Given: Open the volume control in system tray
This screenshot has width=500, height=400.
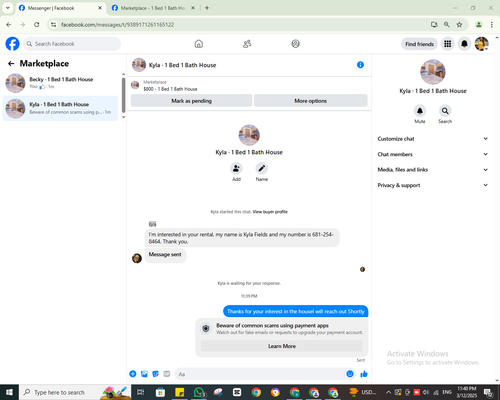Looking at the screenshot, I should (x=426, y=392).
